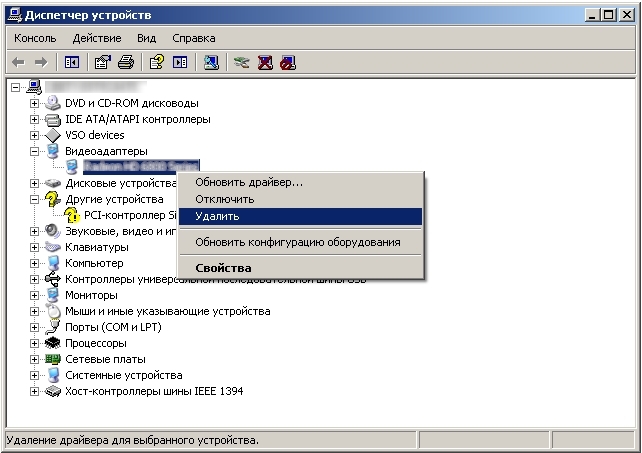Click the Help question-mark toolbar icon
Image resolution: width=642 pixels, height=453 pixels.
tap(157, 63)
